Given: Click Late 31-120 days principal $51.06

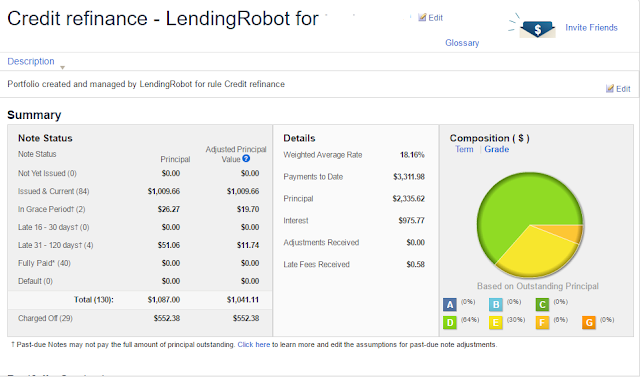Looking at the screenshot, I should tap(169, 245).
